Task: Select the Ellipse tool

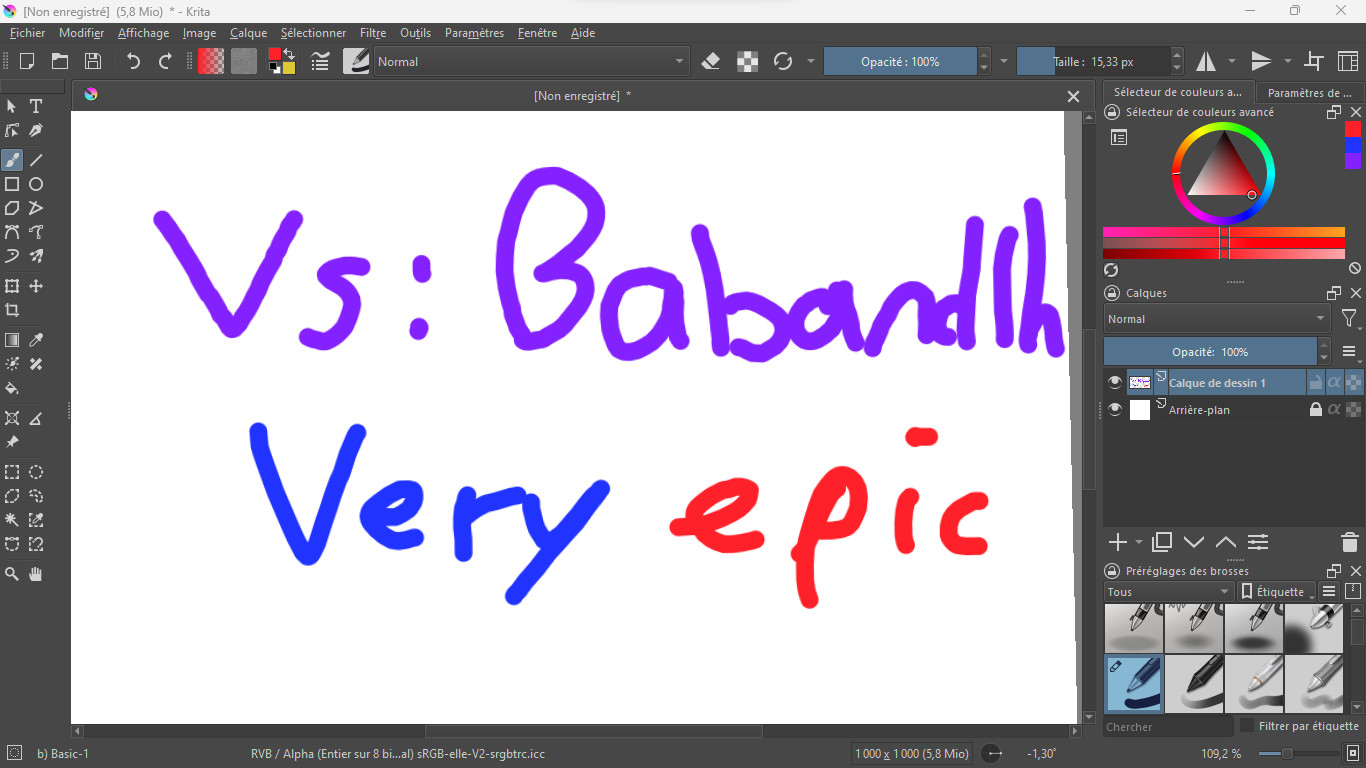Action: point(36,184)
